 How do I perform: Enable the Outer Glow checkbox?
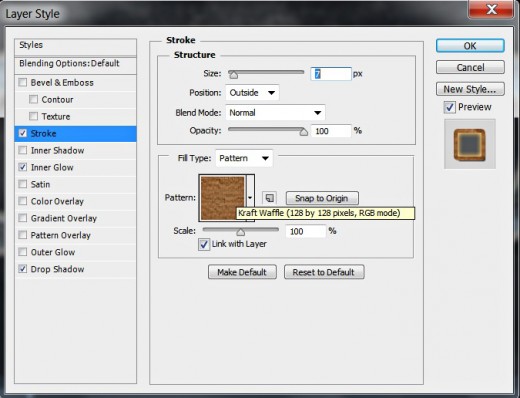[23, 252]
